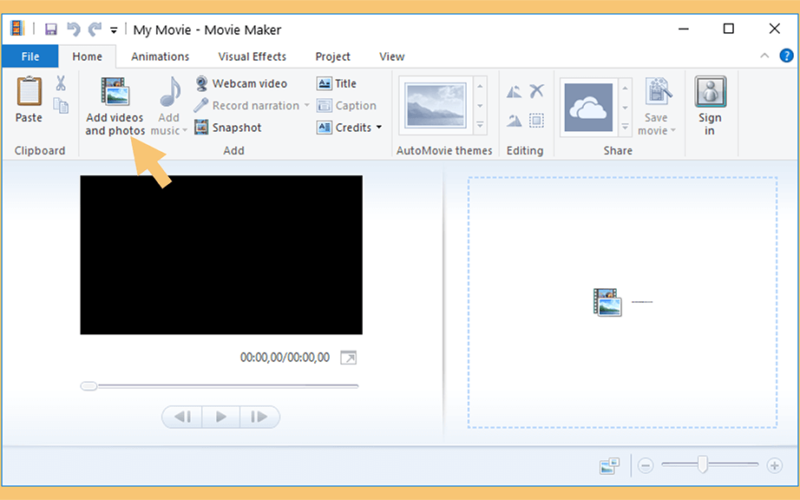Click the zoom out minus button
Image resolution: width=800 pixels, height=500 pixels.
tap(645, 465)
